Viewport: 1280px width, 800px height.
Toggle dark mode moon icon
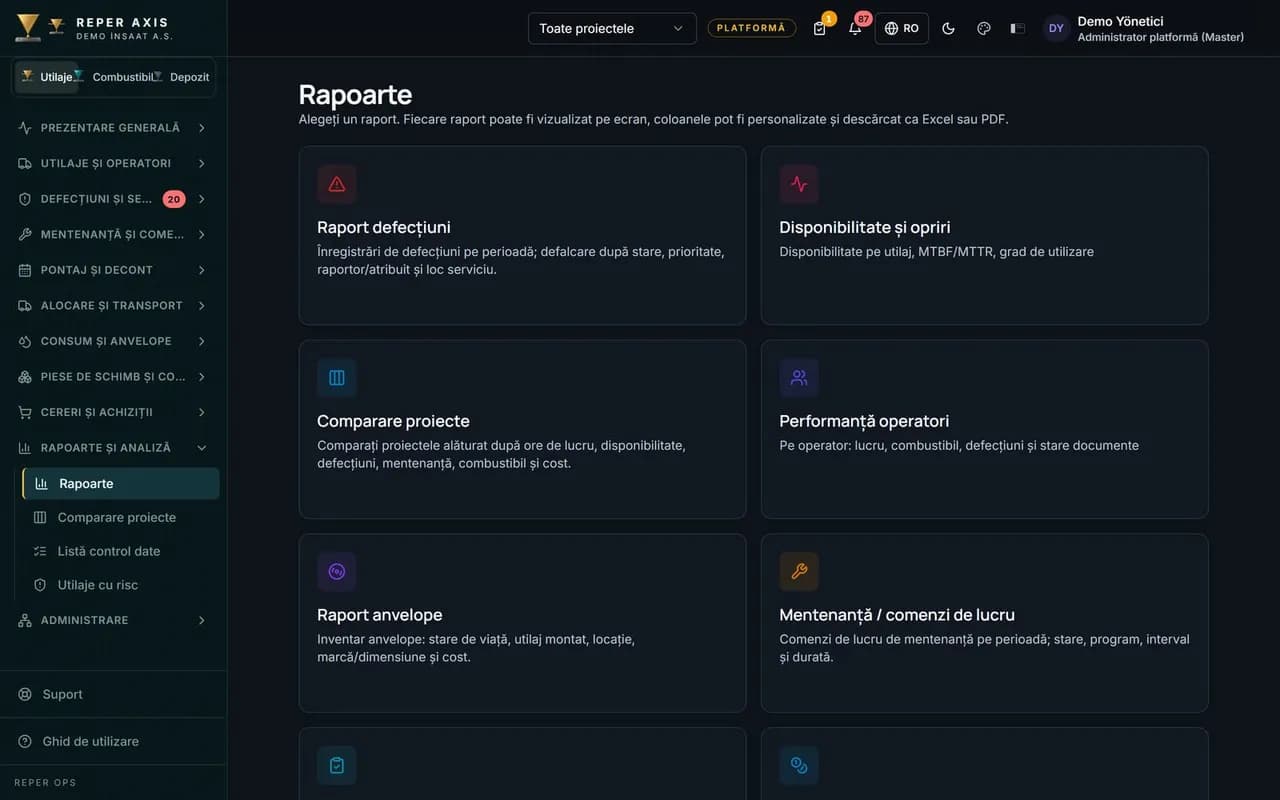[x=948, y=28]
